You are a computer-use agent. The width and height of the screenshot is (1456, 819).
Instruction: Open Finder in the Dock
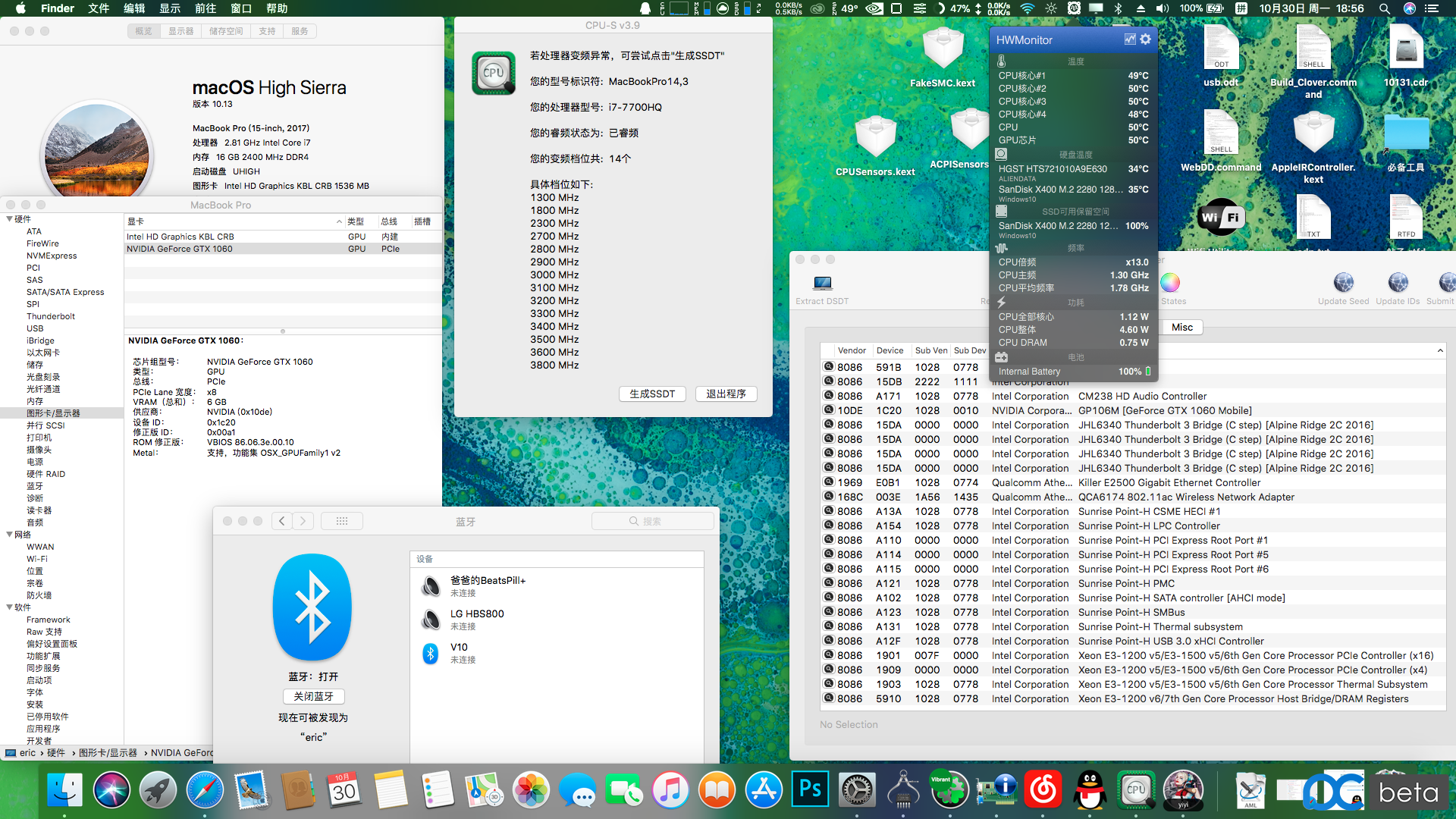64,791
